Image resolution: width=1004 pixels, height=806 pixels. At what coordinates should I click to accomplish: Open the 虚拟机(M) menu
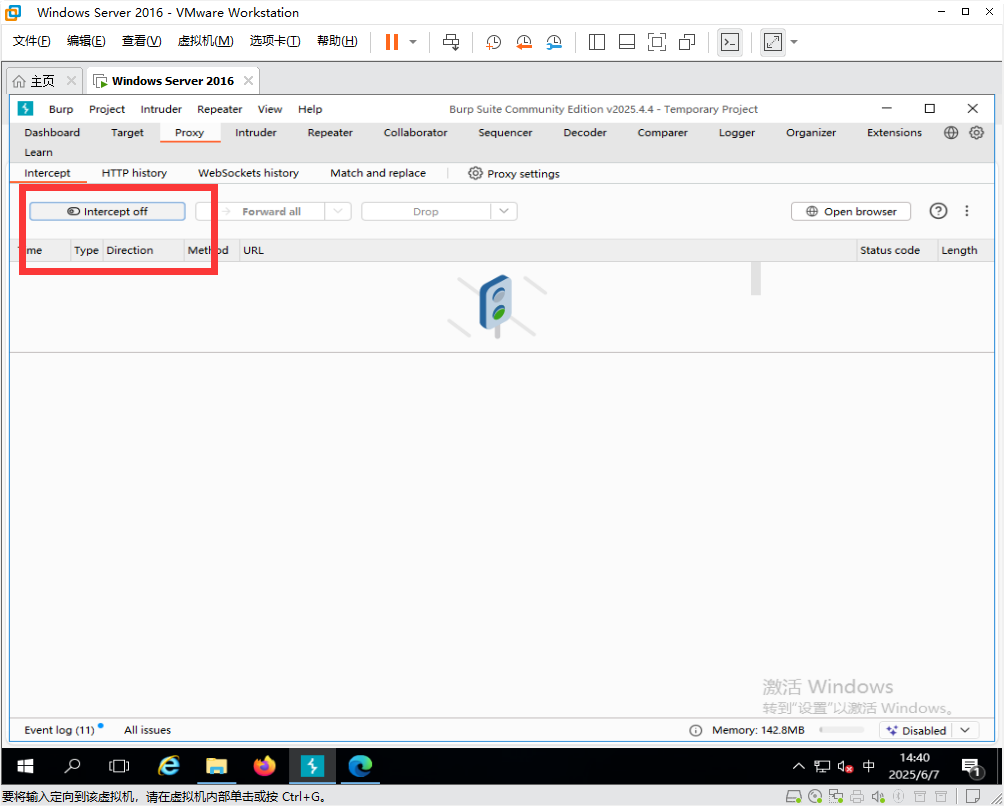[x=205, y=41]
